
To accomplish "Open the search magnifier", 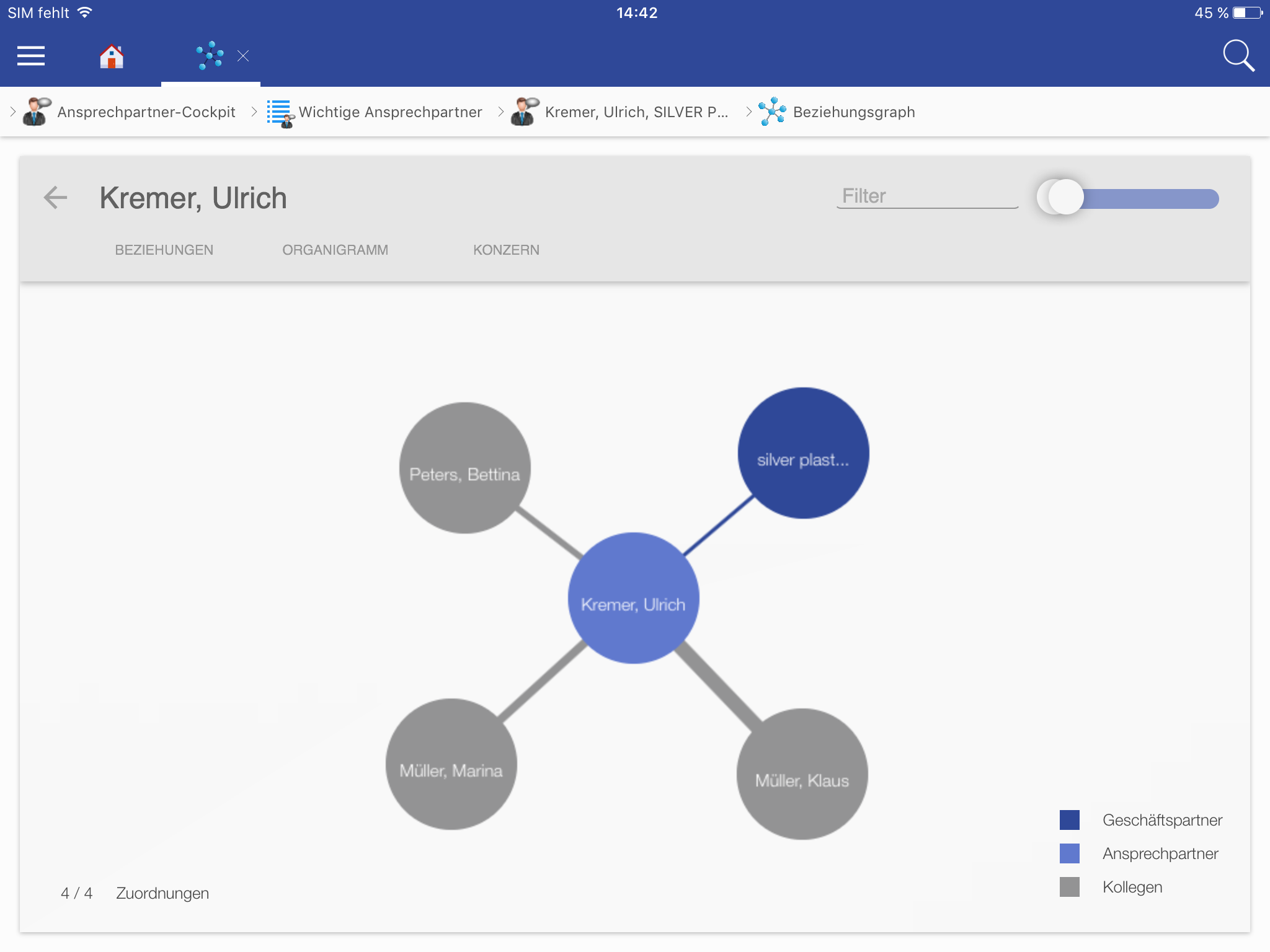I will pyautogui.click(x=1238, y=56).
